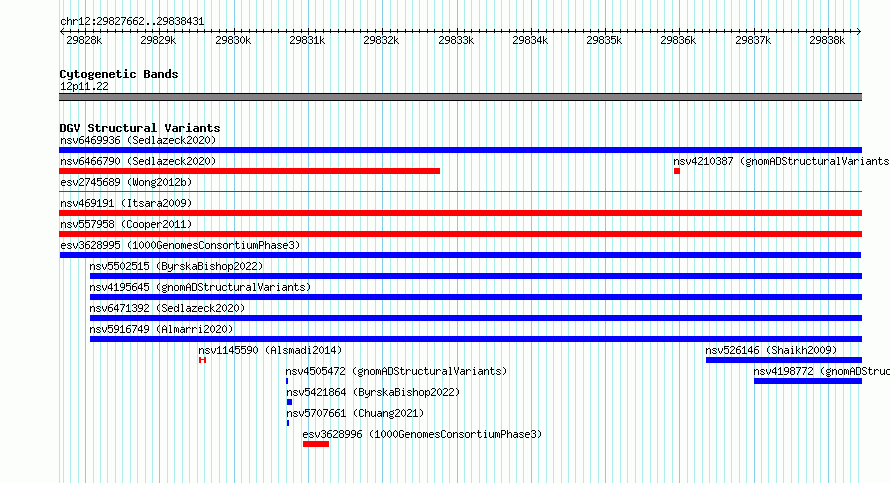Open nsv6471392 (Sedlazeck2020) variant
Screen dimensions: 890x483
(x=167, y=308)
